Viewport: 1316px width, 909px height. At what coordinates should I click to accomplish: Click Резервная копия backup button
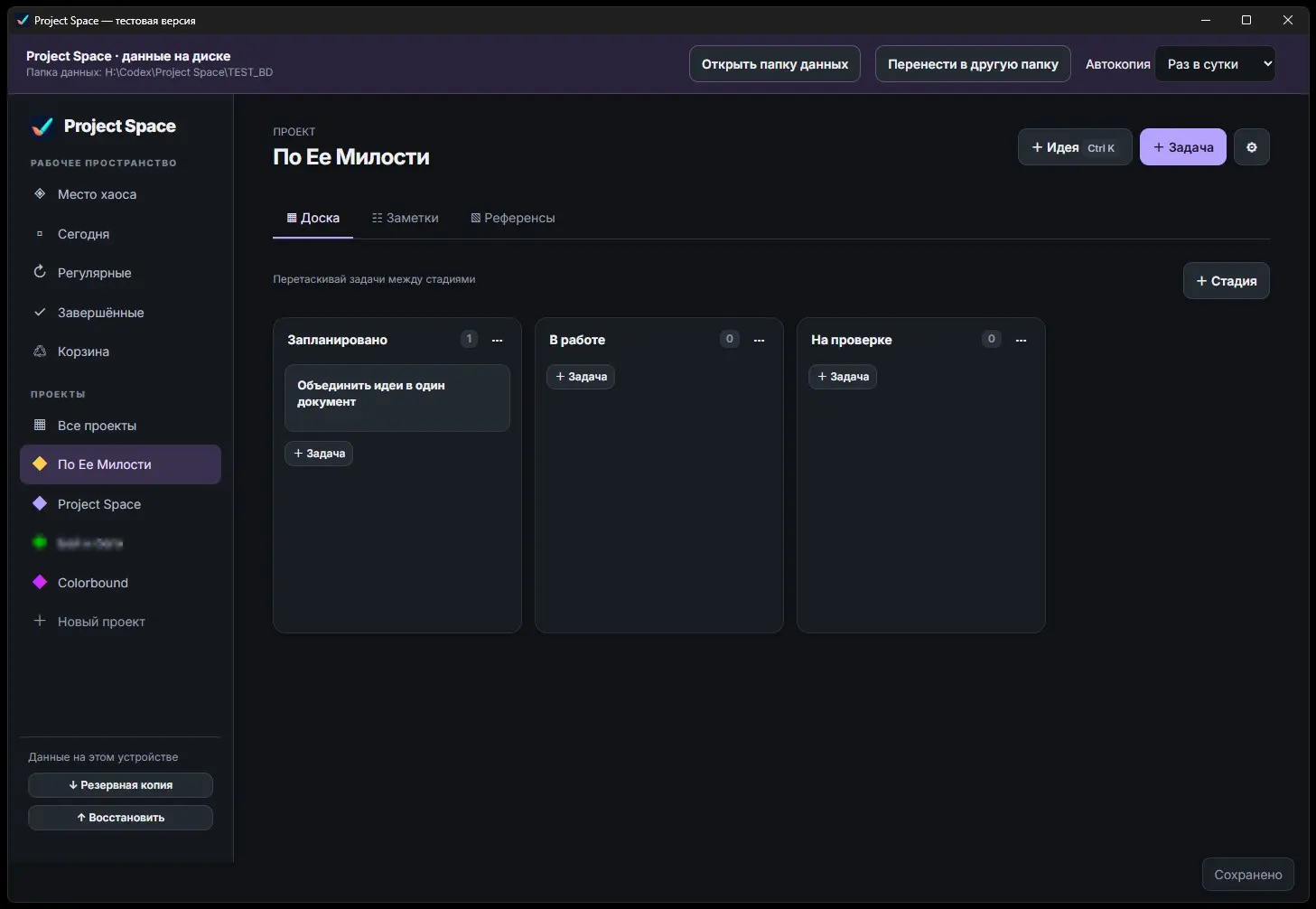(x=120, y=785)
